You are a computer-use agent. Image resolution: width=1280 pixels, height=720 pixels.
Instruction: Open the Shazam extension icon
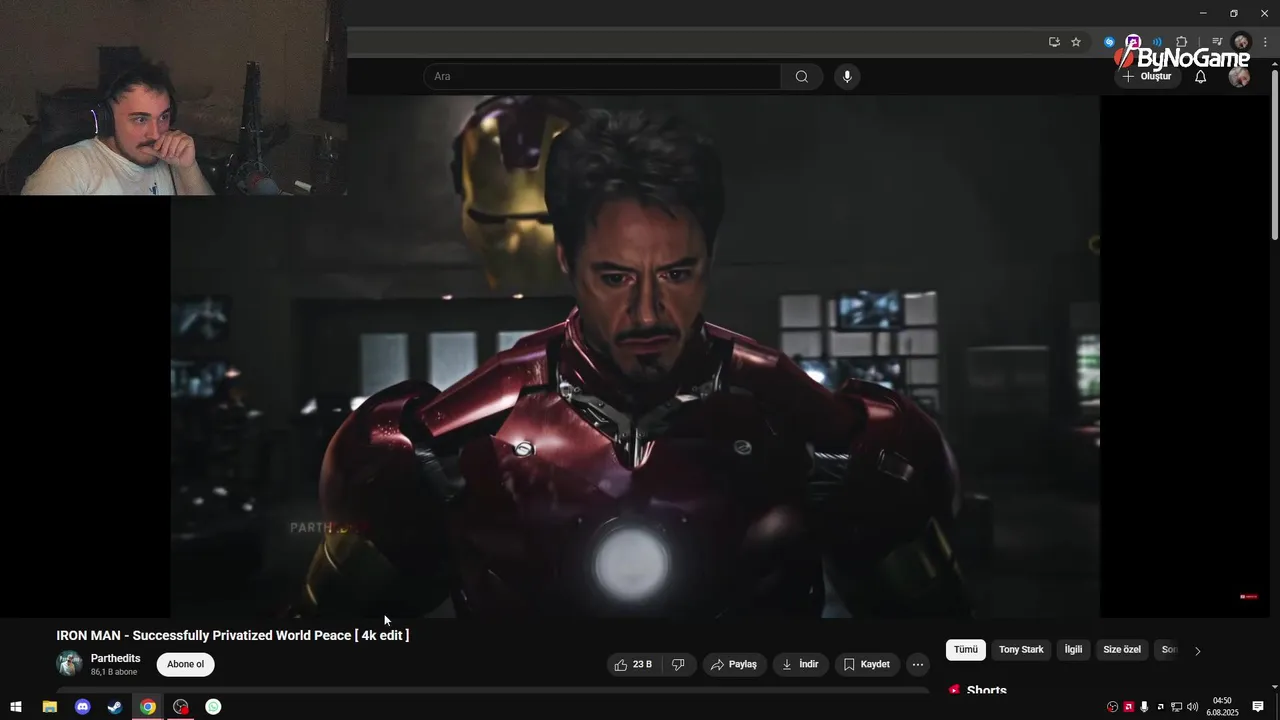point(1109,42)
